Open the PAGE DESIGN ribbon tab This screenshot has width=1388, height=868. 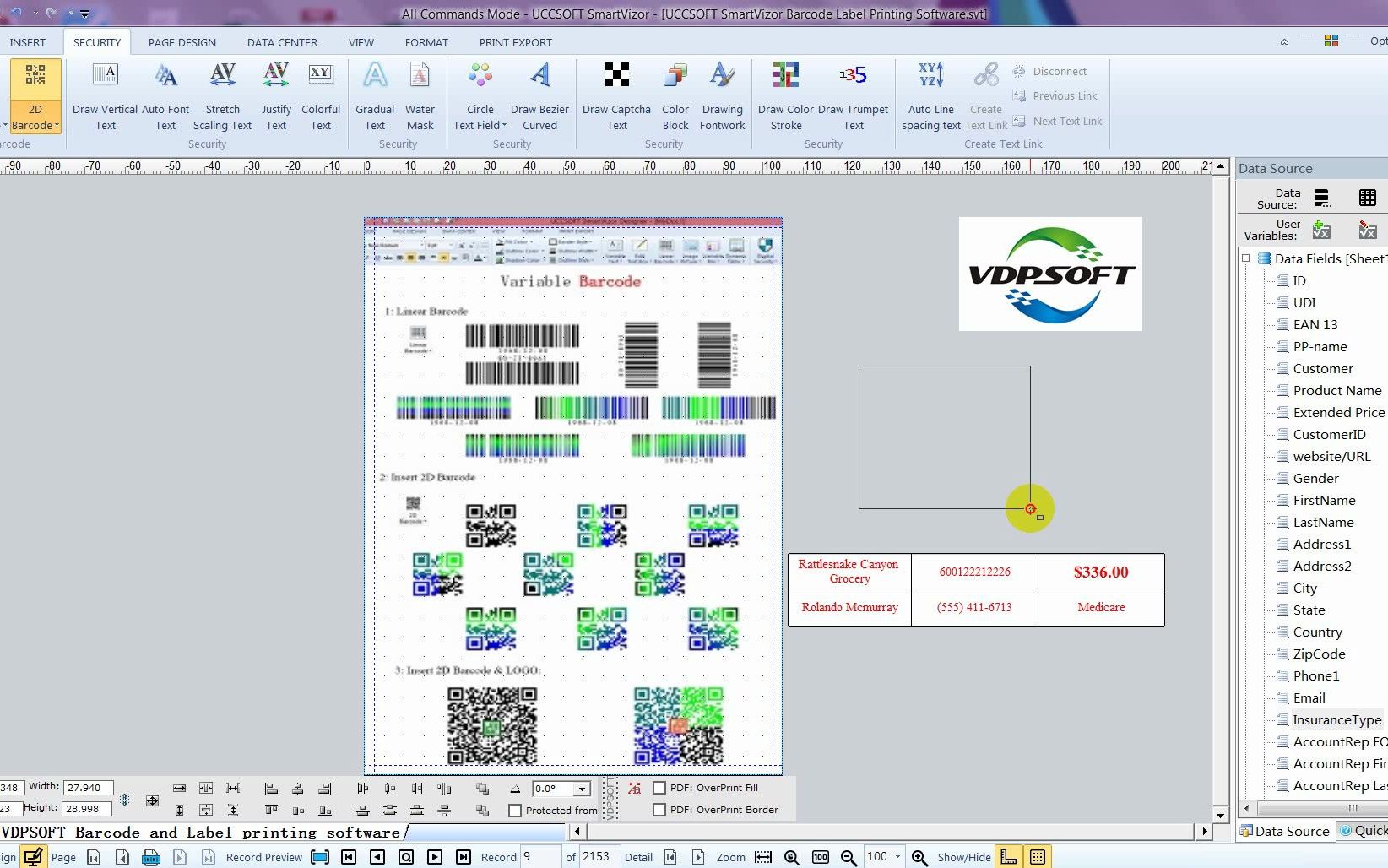tap(182, 42)
